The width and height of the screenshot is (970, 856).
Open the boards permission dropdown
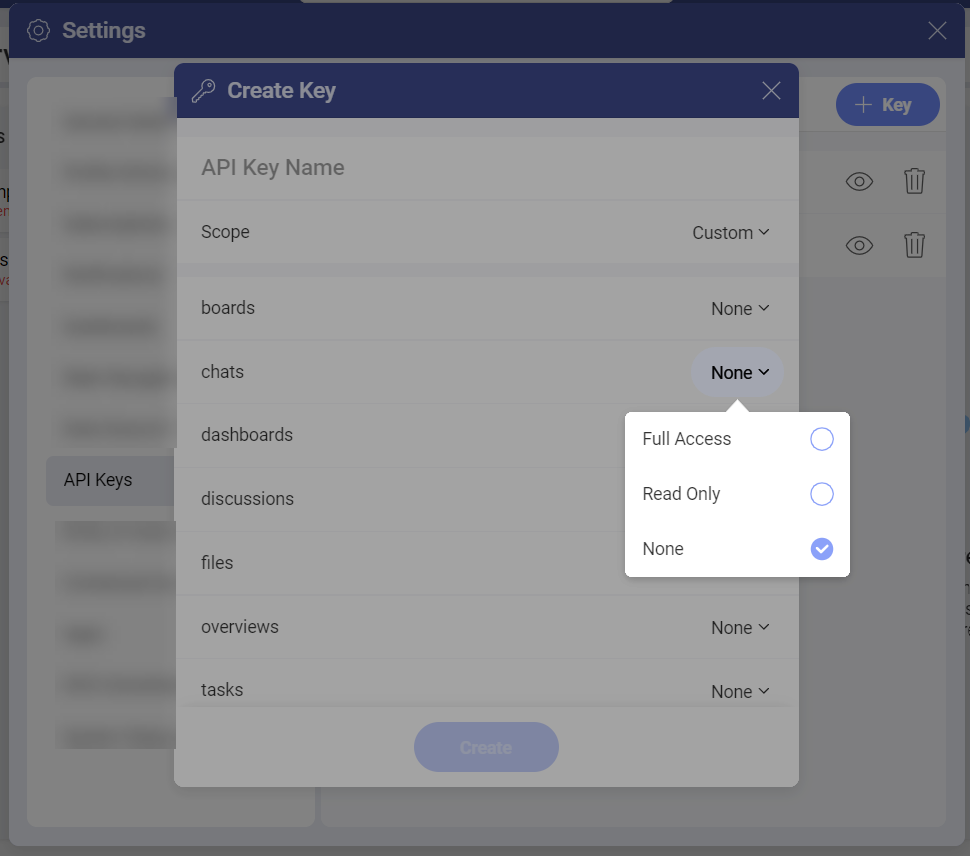click(740, 309)
